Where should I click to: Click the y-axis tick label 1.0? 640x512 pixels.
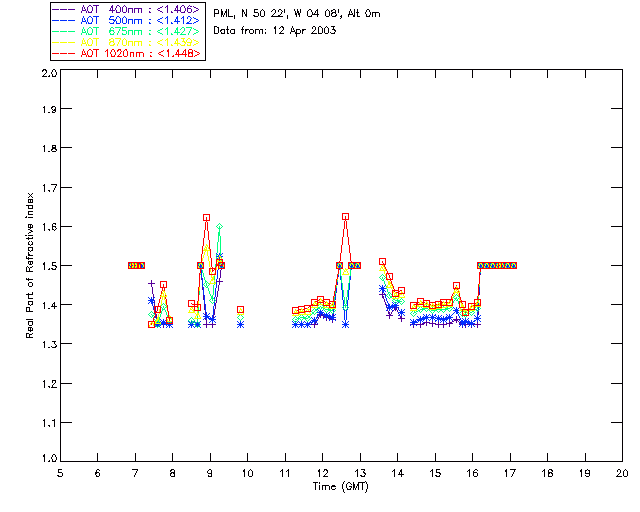[x=49, y=458]
